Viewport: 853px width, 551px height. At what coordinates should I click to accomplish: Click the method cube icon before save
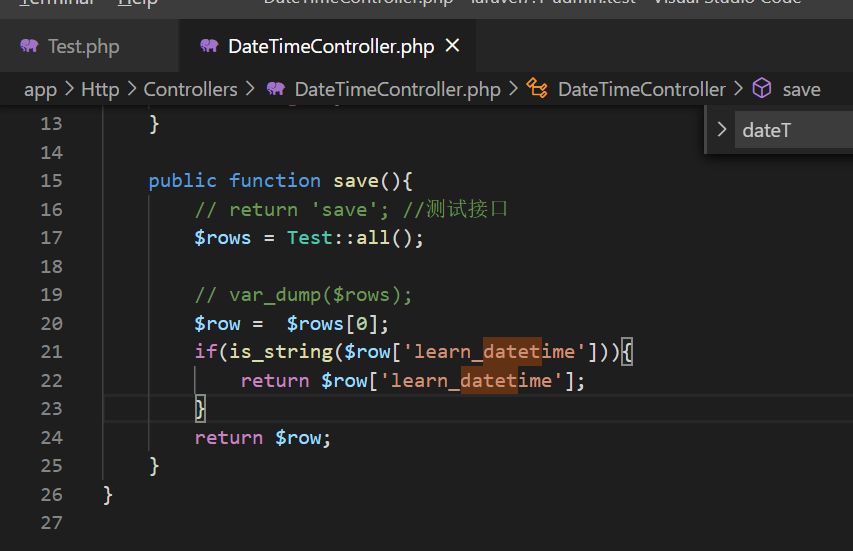pyautogui.click(x=762, y=88)
